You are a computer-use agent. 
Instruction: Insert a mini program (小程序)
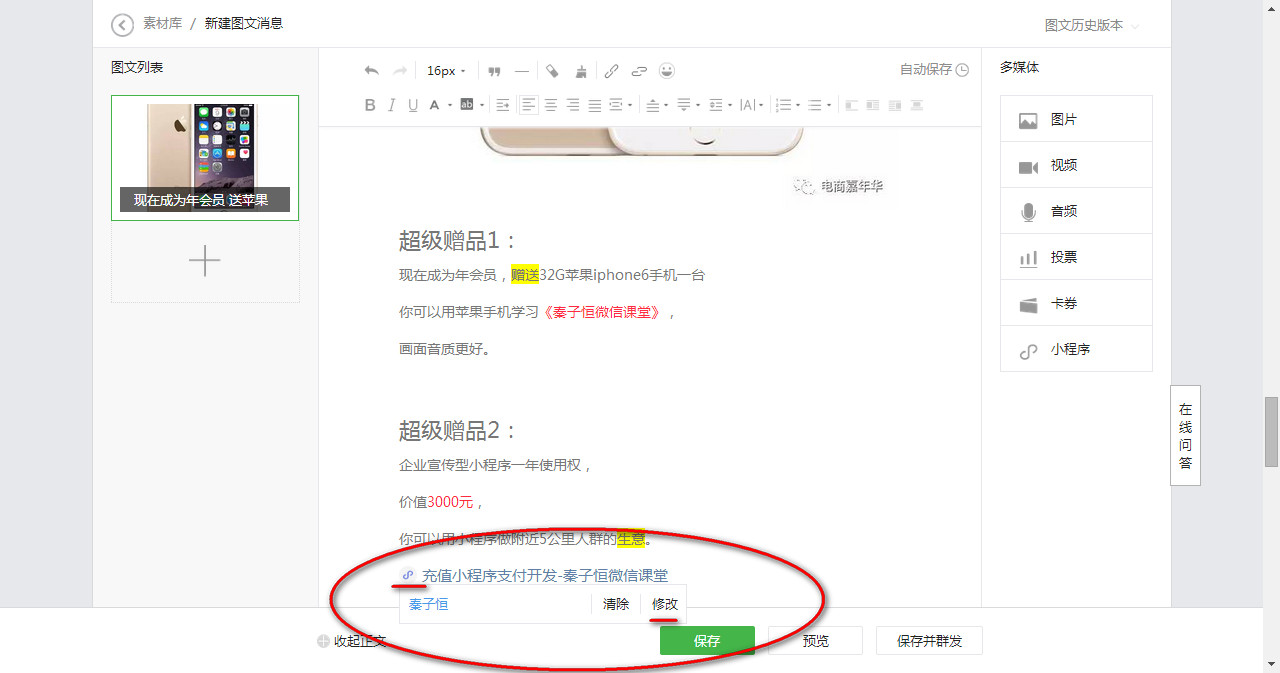pyautogui.click(x=1076, y=350)
